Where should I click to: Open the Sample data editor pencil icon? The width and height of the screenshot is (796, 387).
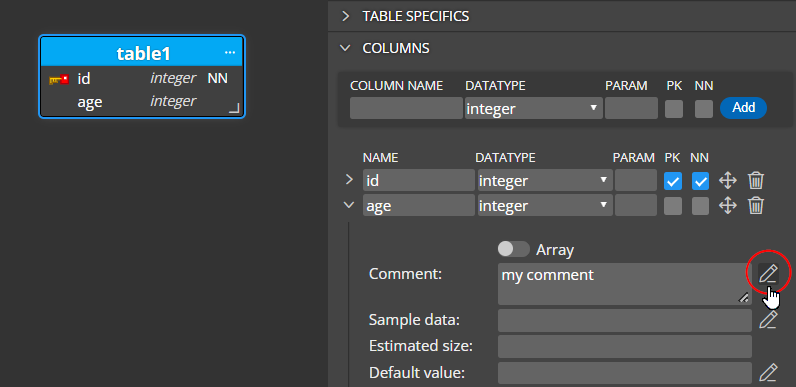[768, 320]
